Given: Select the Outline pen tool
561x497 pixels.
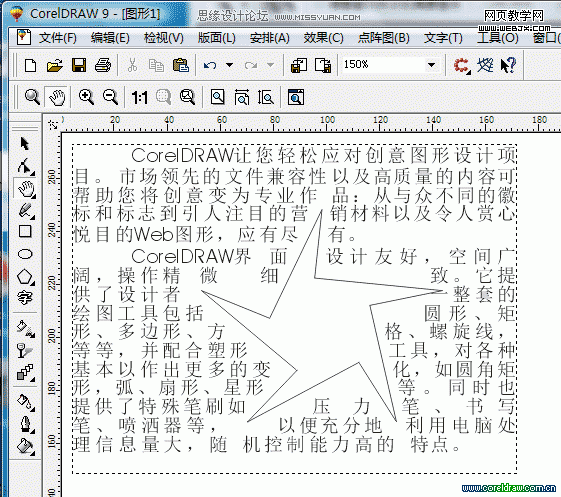Looking at the screenshot, I should tap(26, 425).
